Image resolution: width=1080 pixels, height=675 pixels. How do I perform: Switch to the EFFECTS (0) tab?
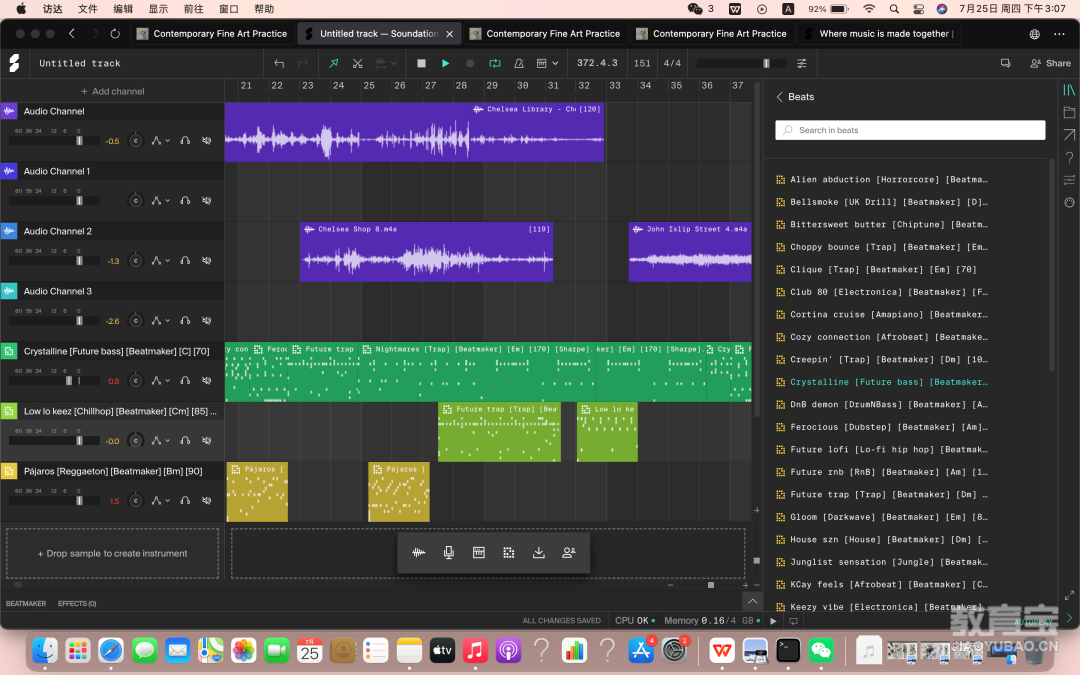77,603
